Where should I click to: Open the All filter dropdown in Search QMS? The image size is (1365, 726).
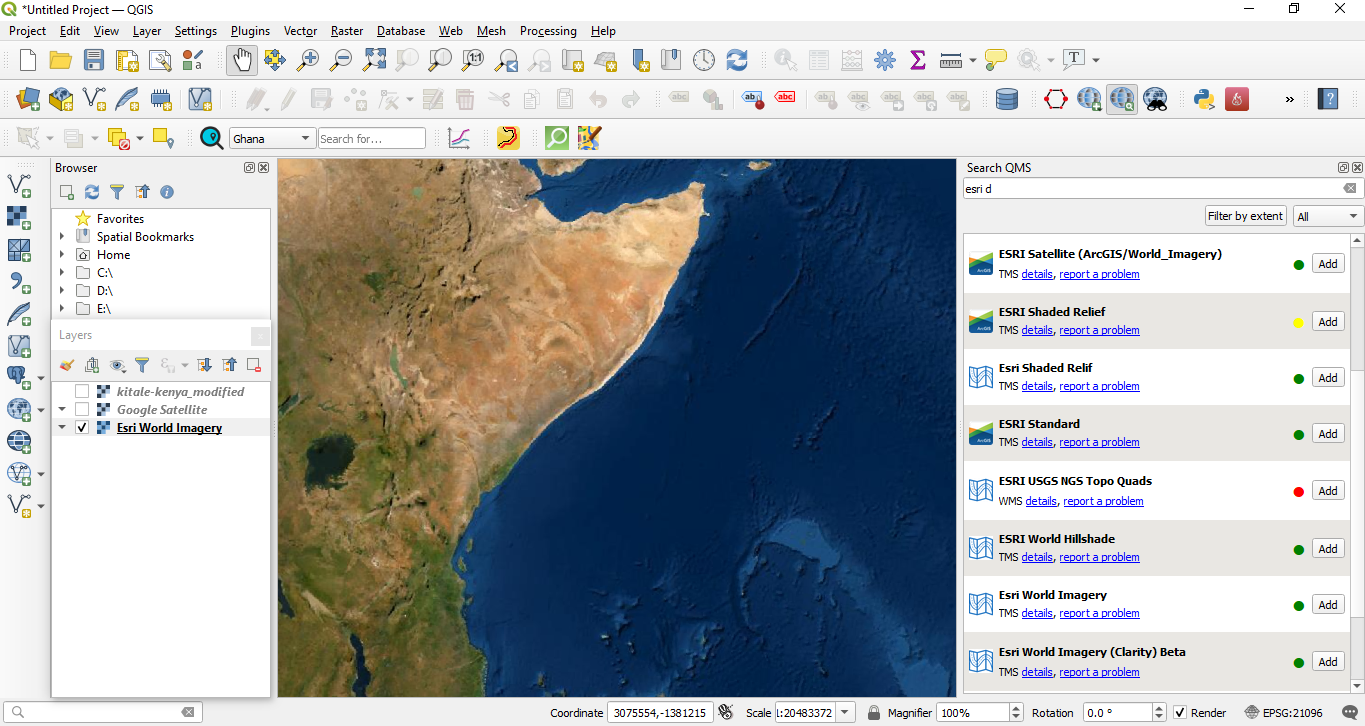(x=1328, y=216)
